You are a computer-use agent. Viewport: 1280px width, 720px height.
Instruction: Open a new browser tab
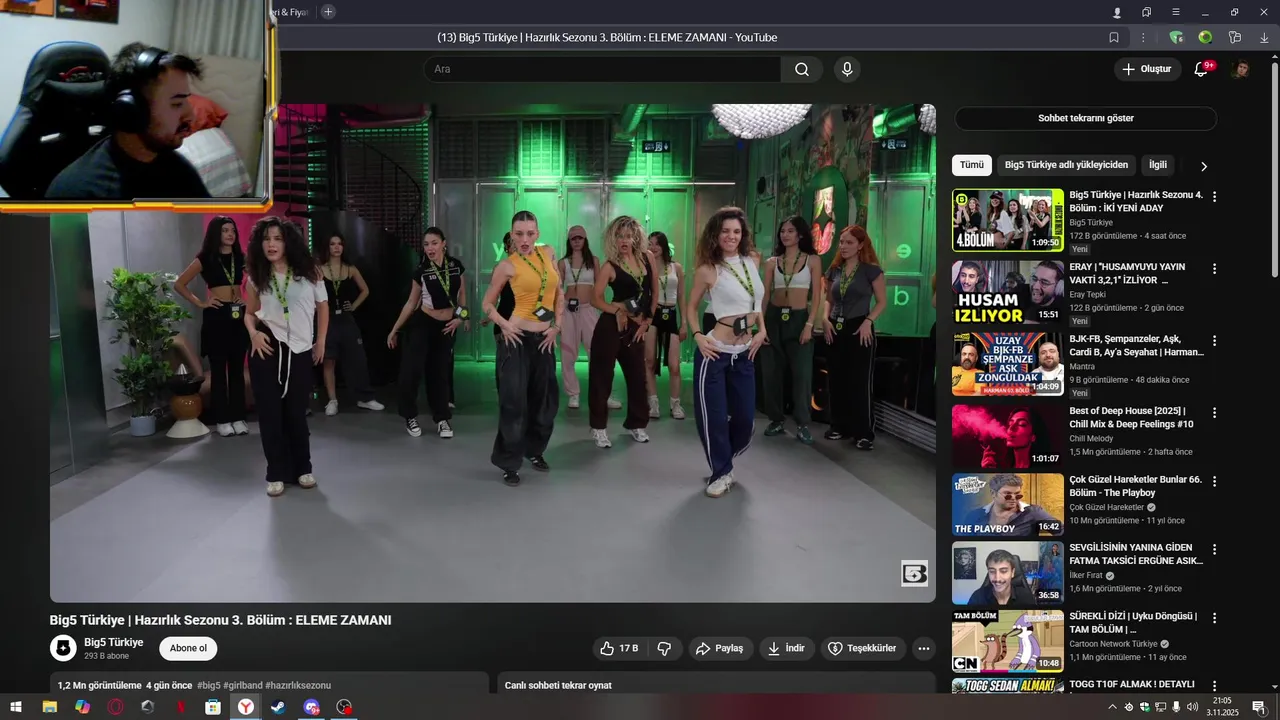tap(328, 12)
